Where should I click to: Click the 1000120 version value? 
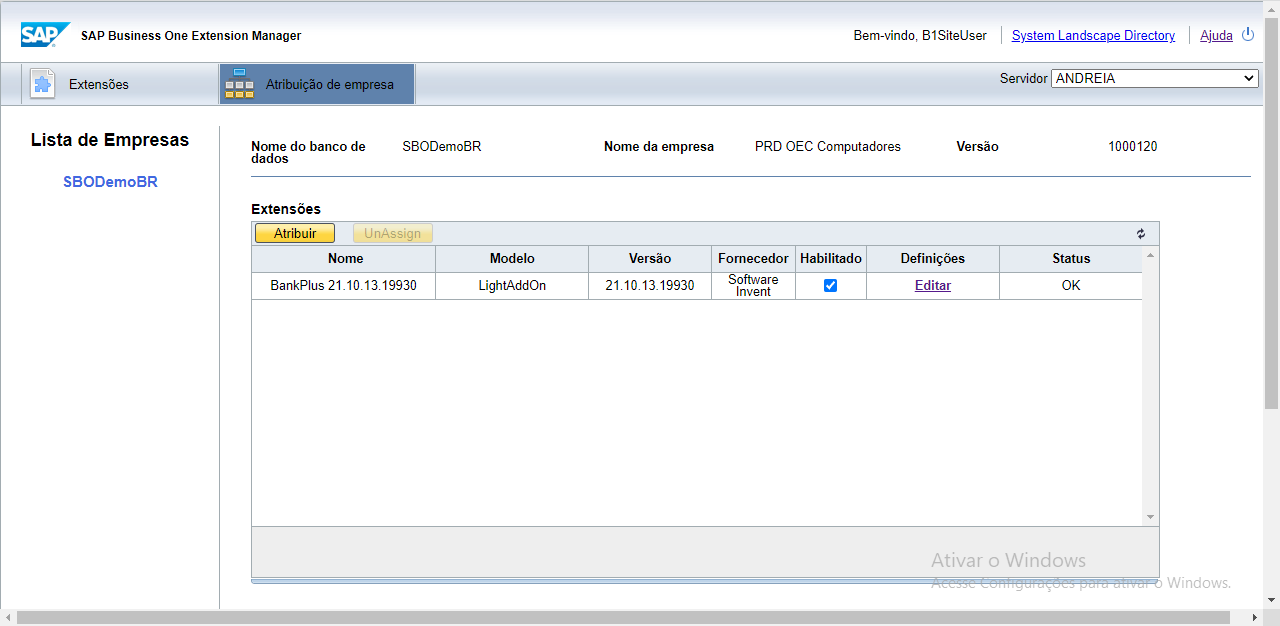click(x=1133, y=147)
